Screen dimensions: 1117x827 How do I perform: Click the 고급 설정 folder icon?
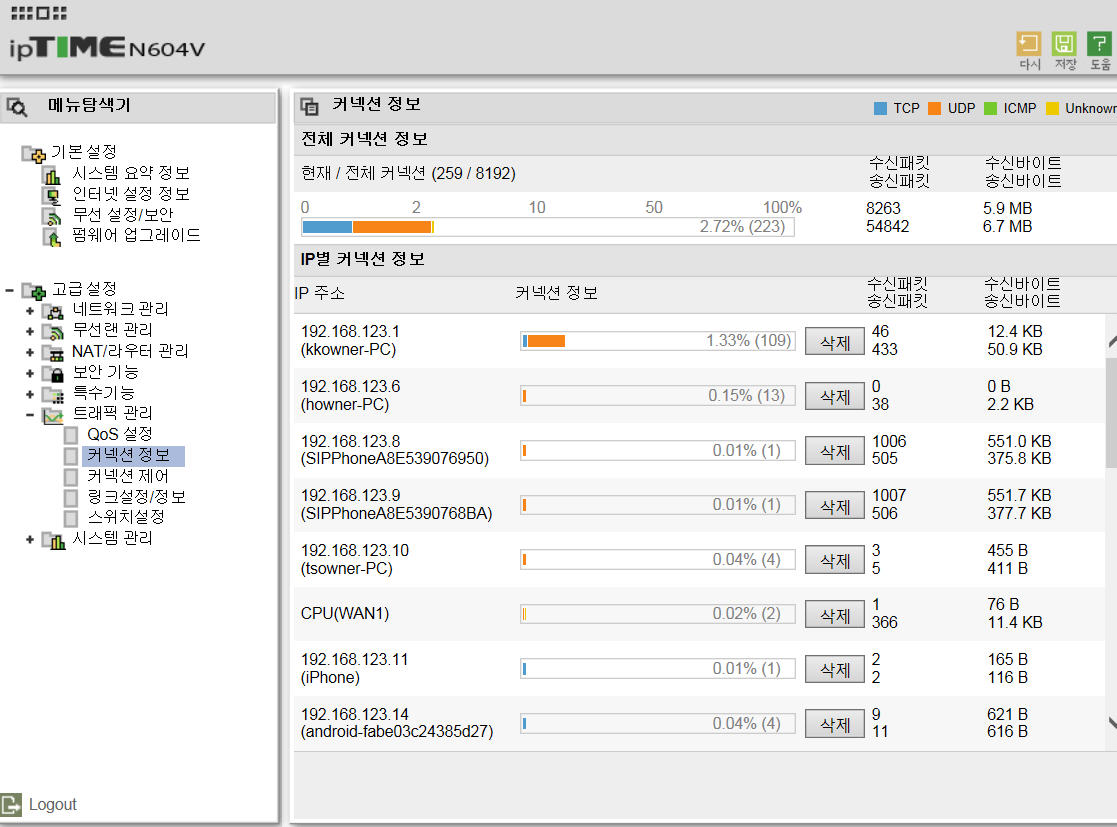tap(33, 290)
